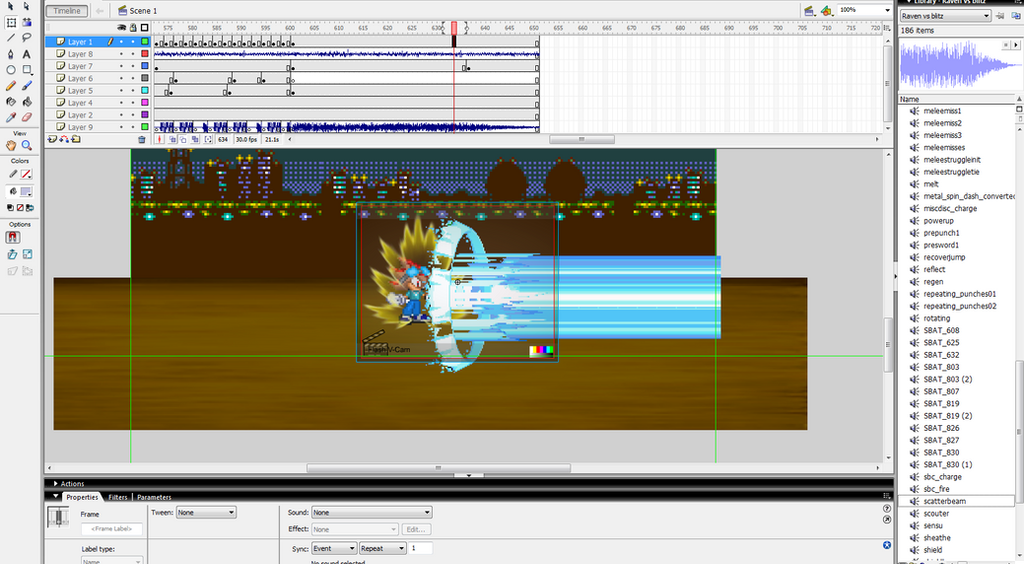Switch to the Properties tab
1024x564 pixels.
click(x=82, y=497)
